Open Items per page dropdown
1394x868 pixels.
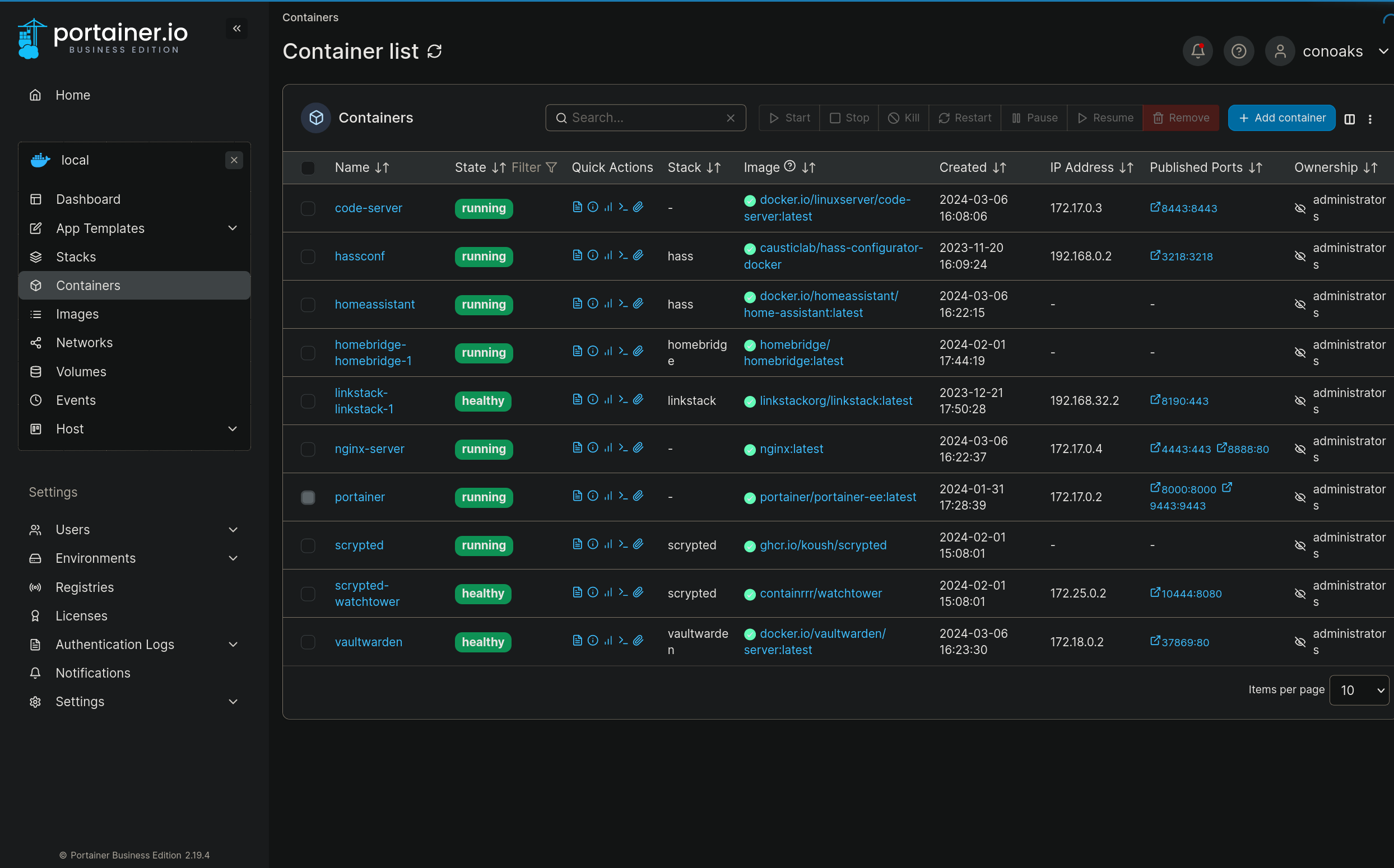point(1359,690)
